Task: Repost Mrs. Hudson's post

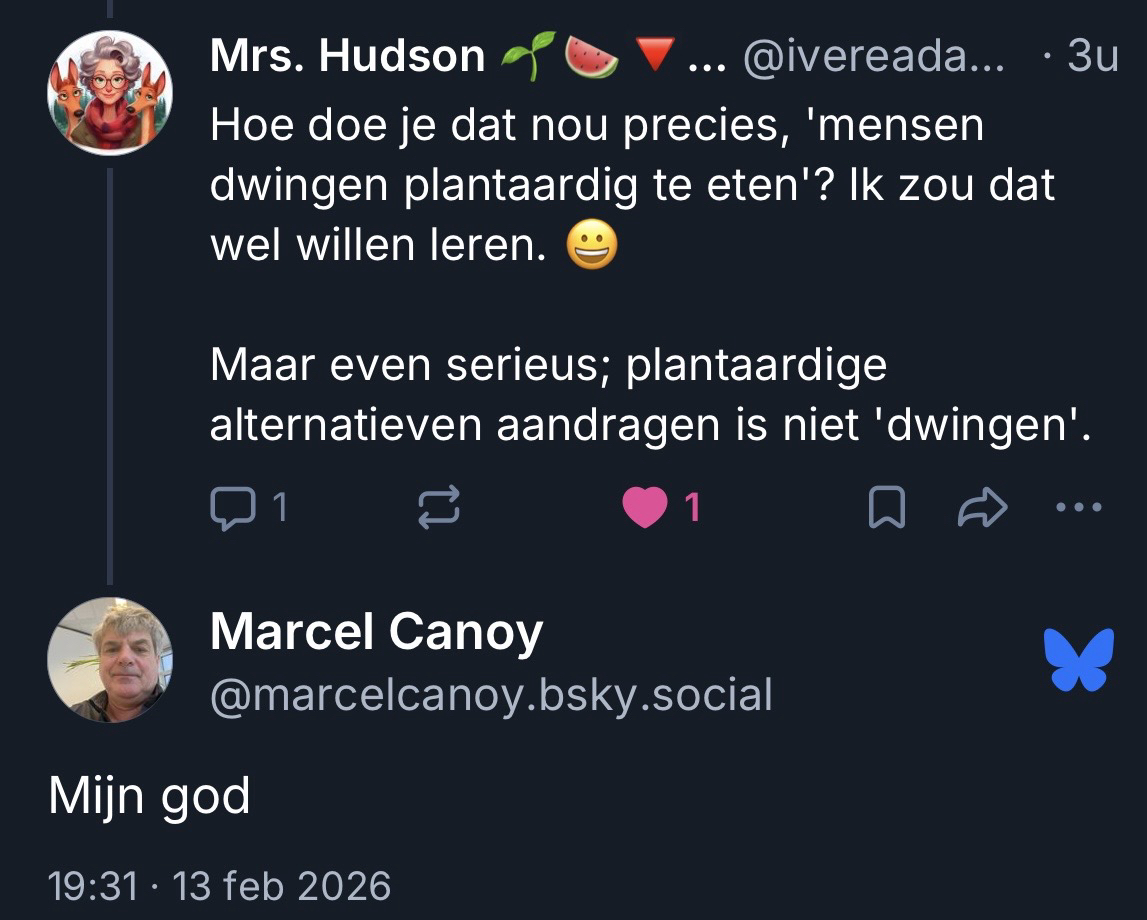Action: point(438,509)
